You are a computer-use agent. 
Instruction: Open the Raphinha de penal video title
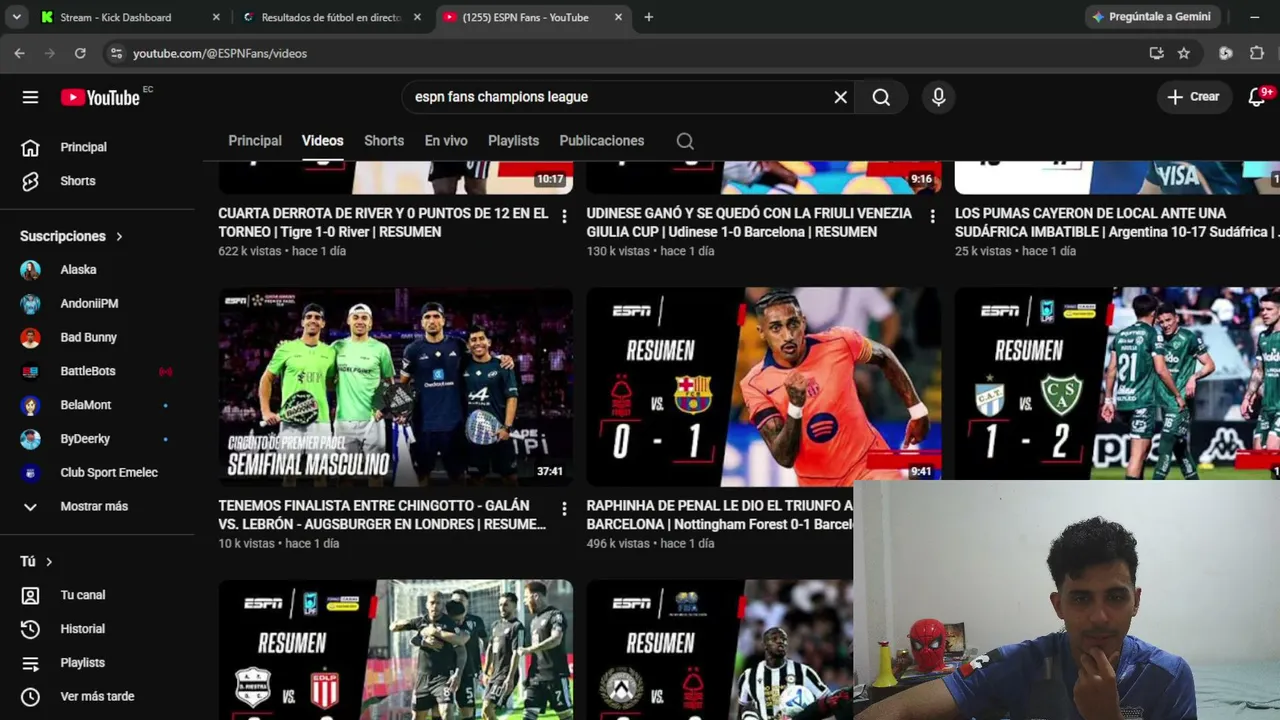click(720, 515)
